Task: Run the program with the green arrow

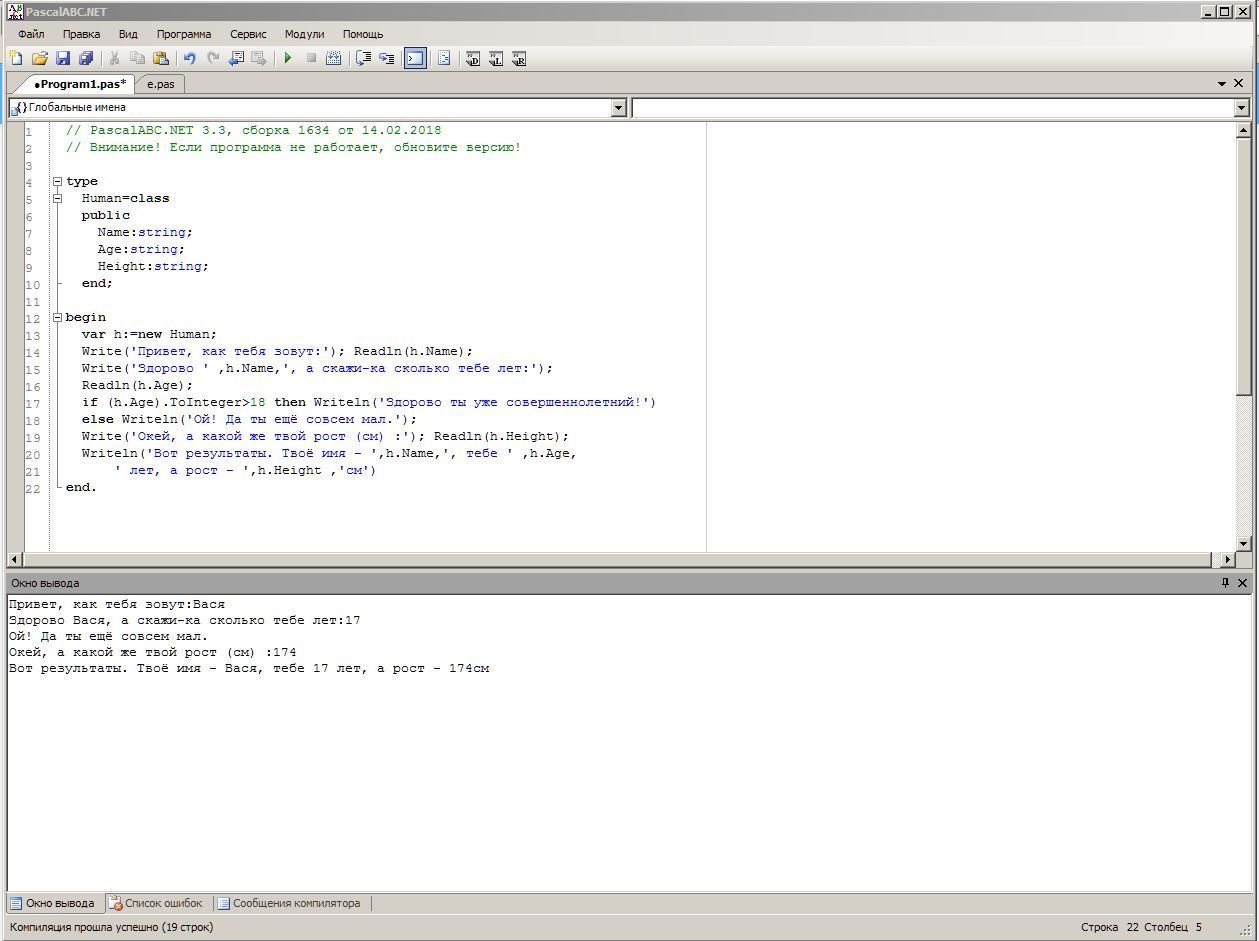Action: point(288,59)
